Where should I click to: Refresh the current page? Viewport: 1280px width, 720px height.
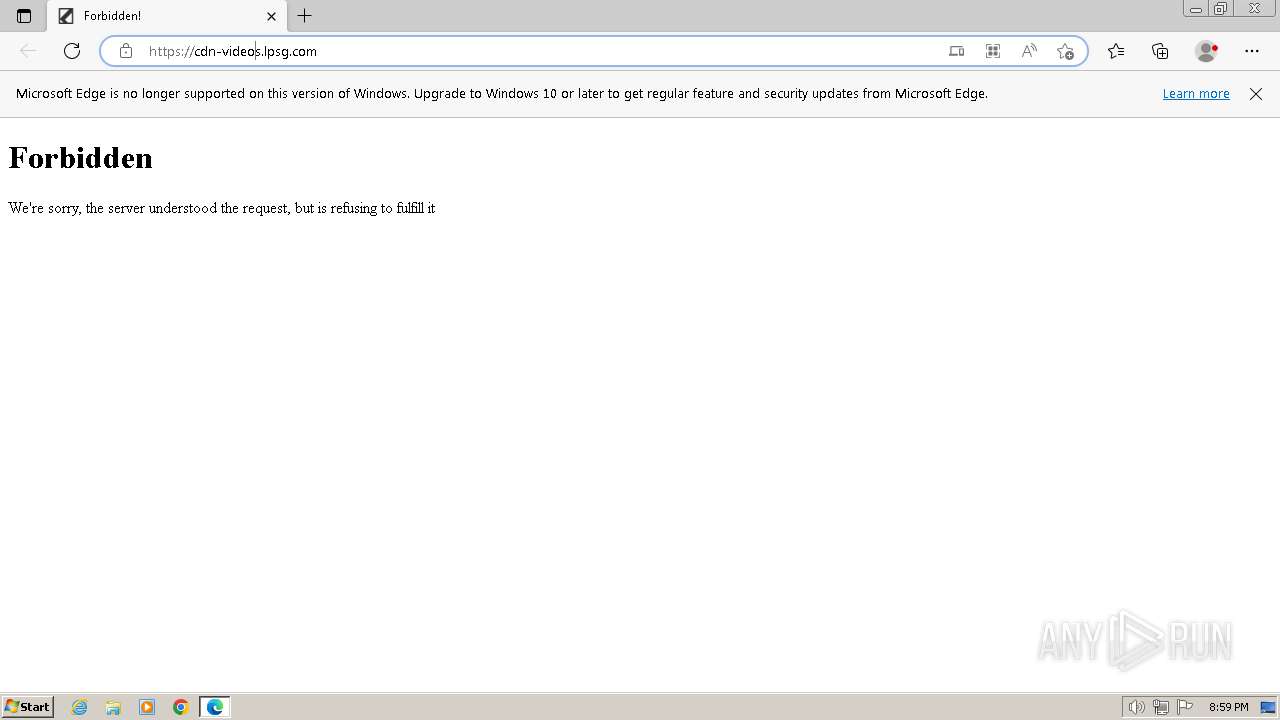click(x=72, y=51)
